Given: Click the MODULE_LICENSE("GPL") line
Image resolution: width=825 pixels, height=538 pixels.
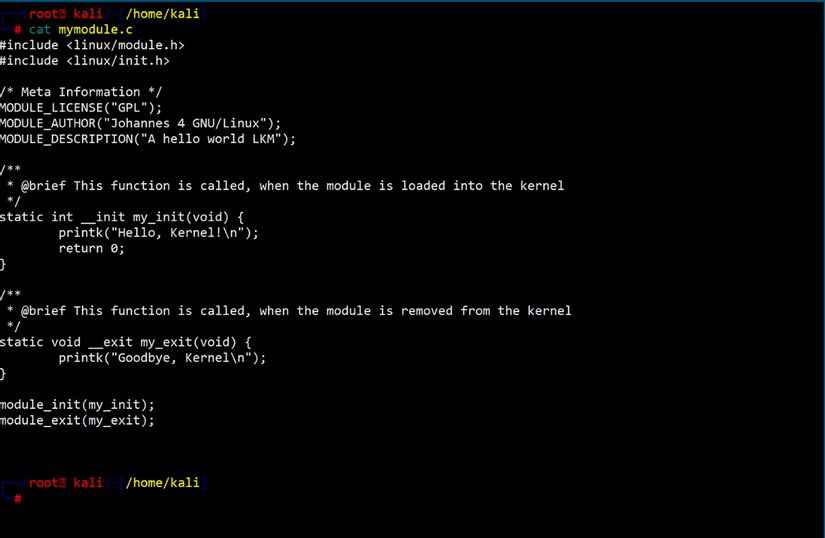Looking at the screenshot, I should 81,108.
